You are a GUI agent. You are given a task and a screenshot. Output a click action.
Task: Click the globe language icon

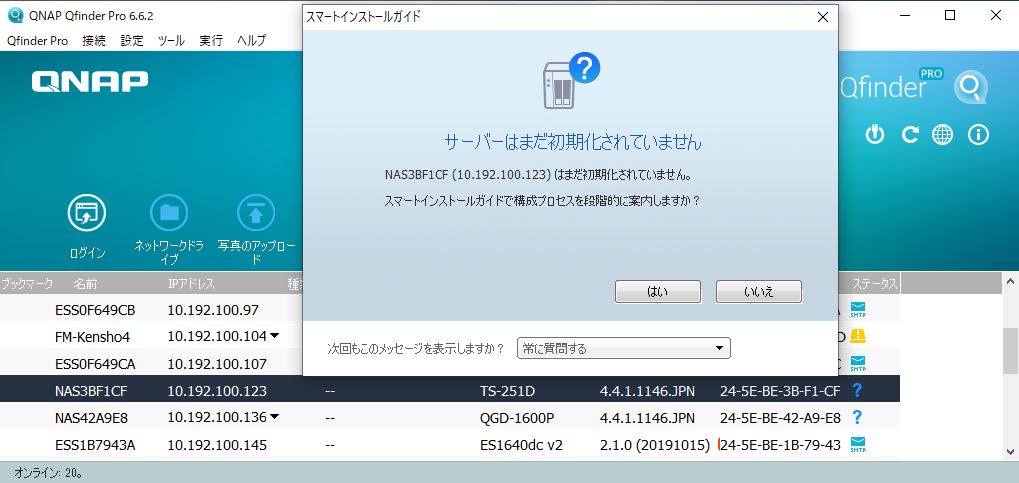click(942, 135)
